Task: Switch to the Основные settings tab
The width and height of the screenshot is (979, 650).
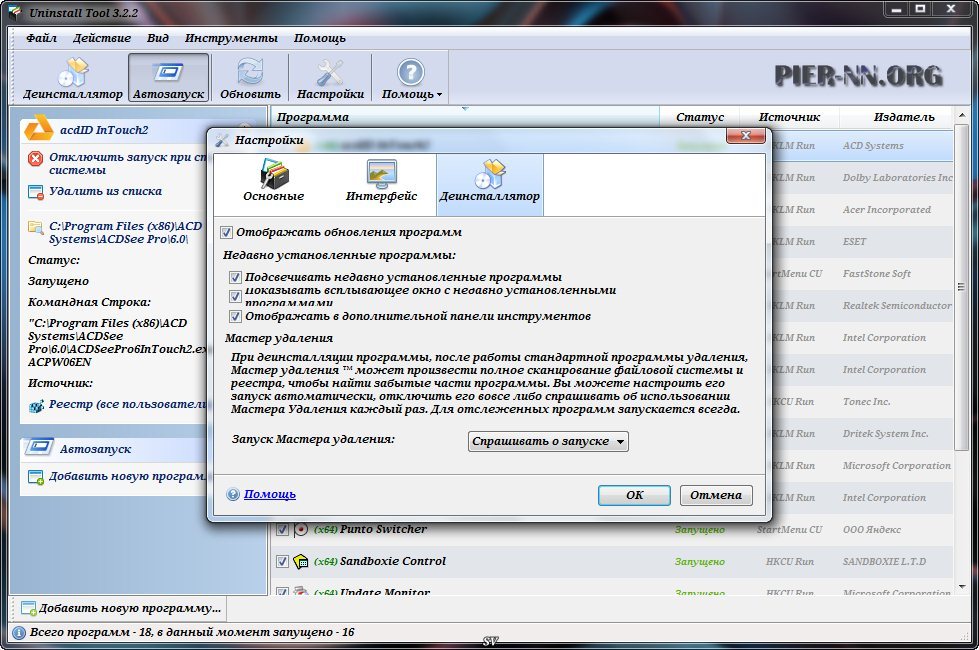Action: [273, 184]
